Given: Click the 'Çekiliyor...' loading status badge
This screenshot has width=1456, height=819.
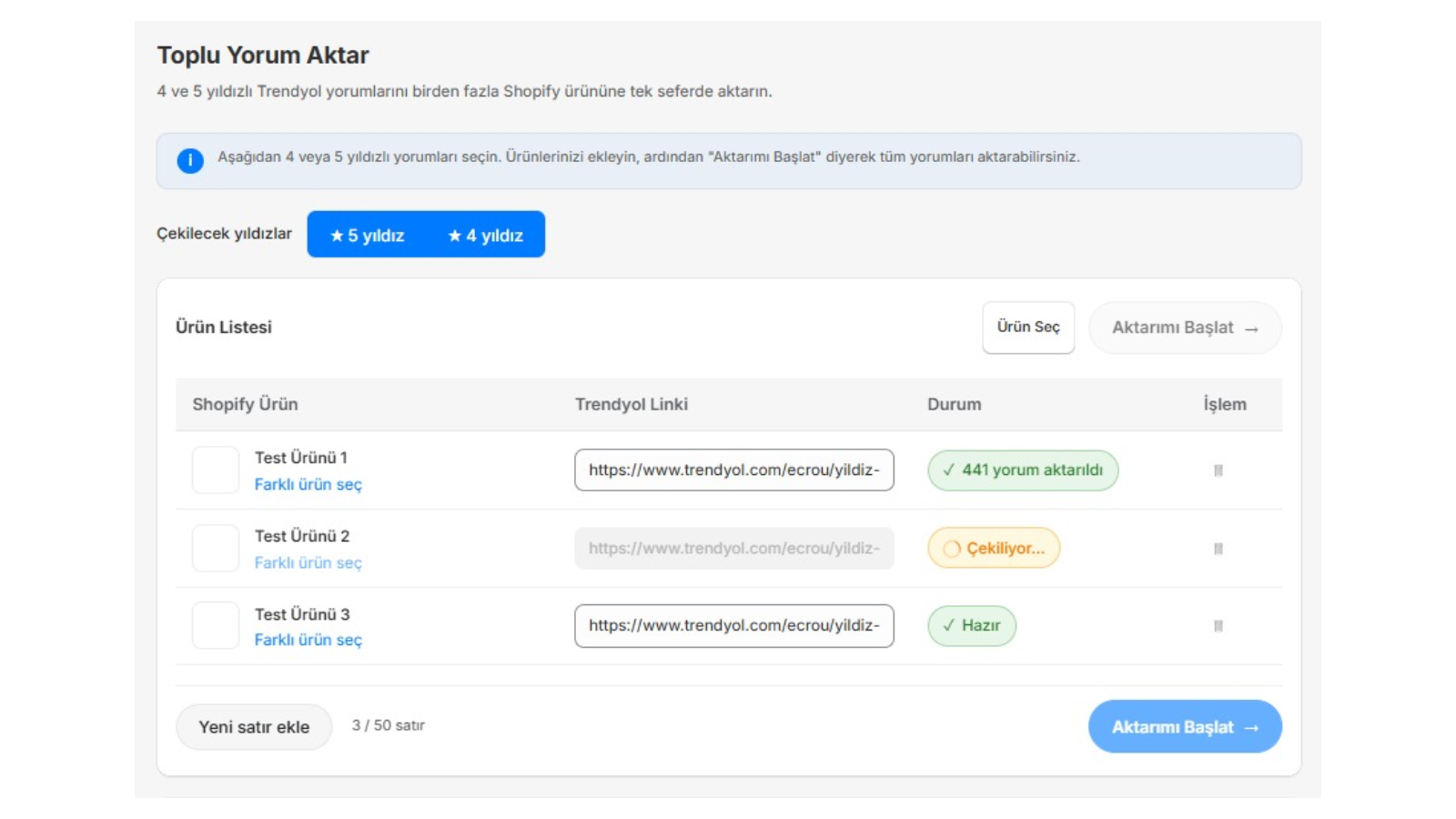Looking at the screenshot, I should tap(994, 549).
